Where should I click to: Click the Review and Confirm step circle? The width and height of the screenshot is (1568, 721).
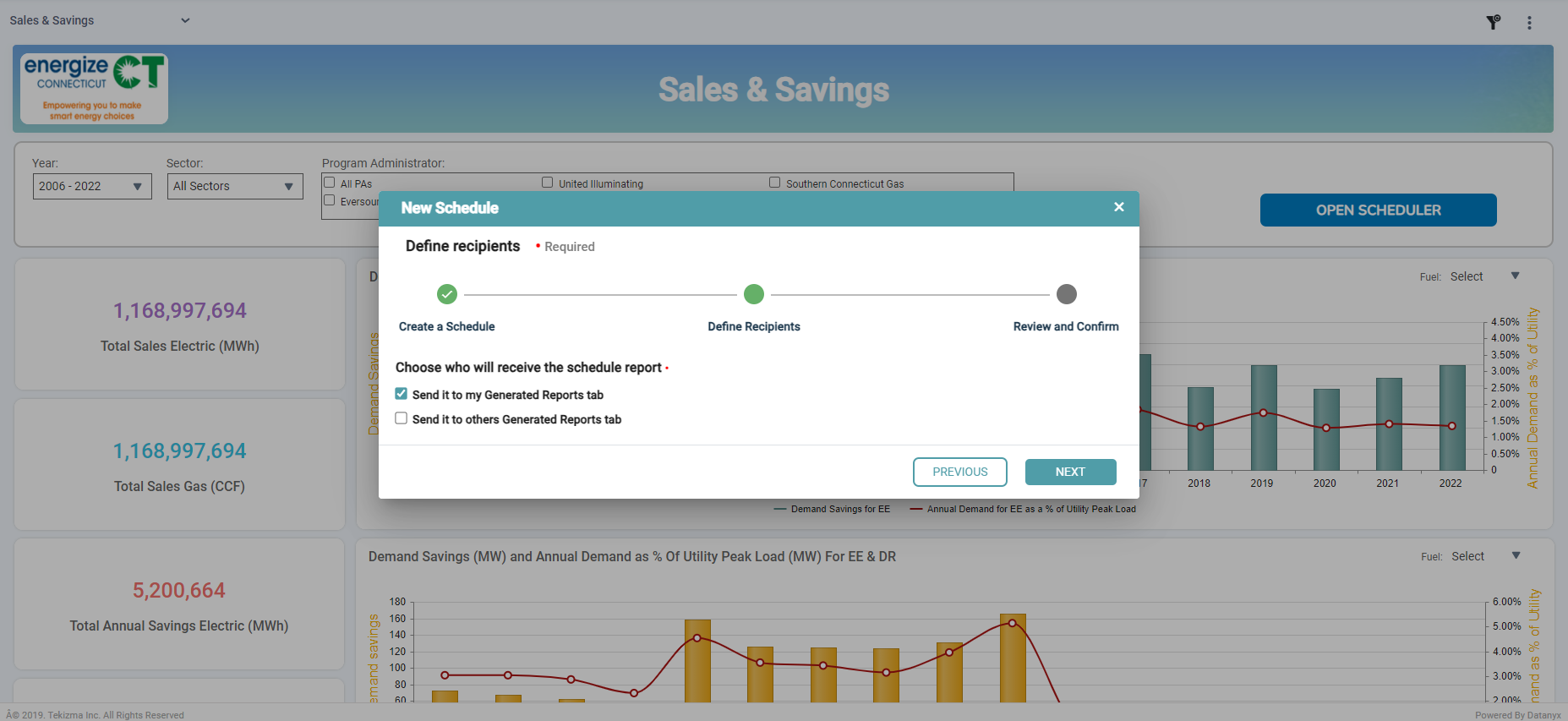[x=1066, y=294]
